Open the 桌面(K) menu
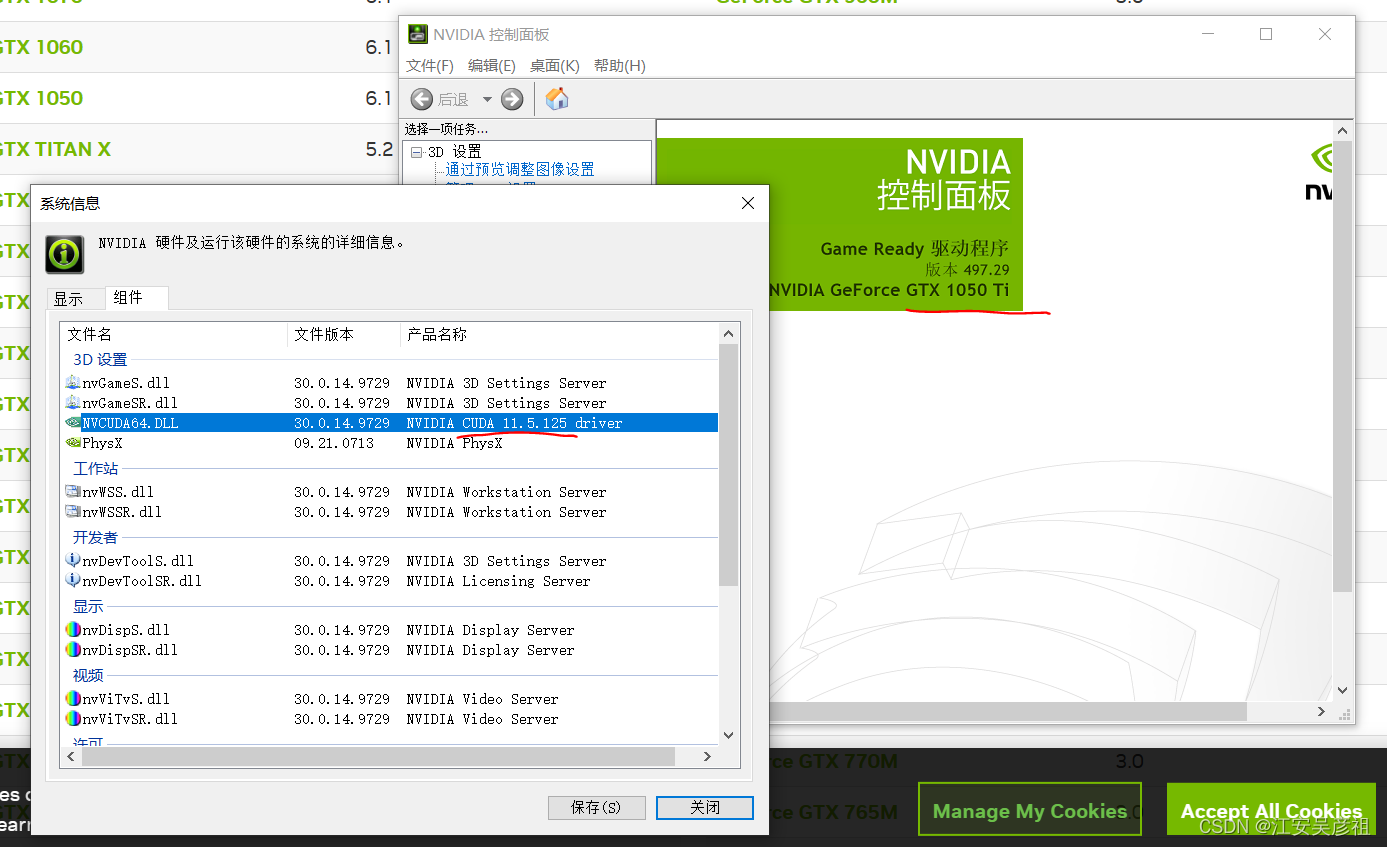The image size is (1387, 847). click(x=555, y=66)
